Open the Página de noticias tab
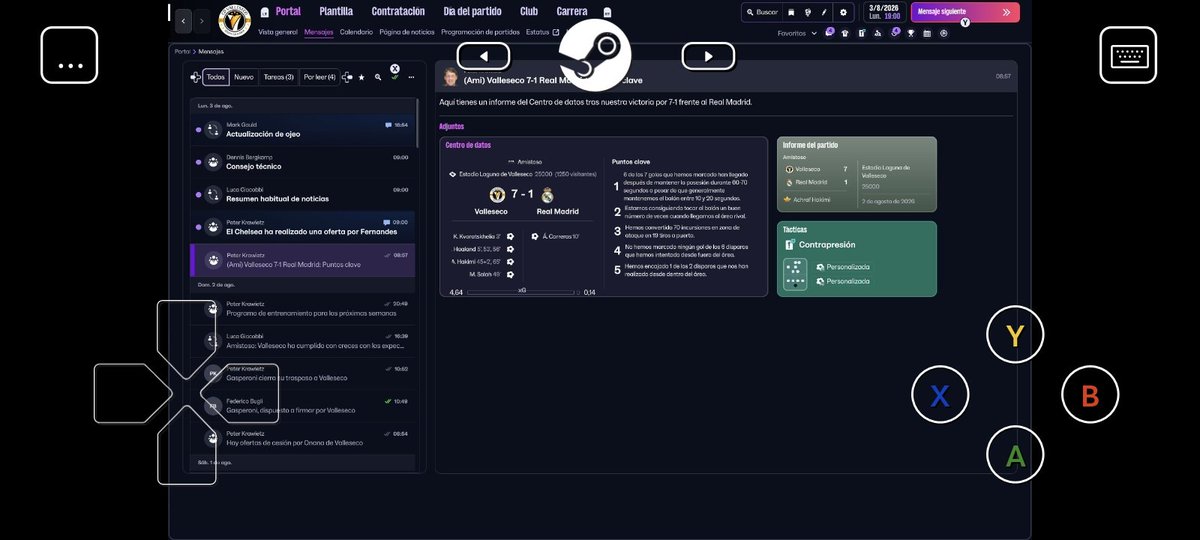Image resolution: width=1200 pixels, height=540 pixels. [x=405, y=32]
